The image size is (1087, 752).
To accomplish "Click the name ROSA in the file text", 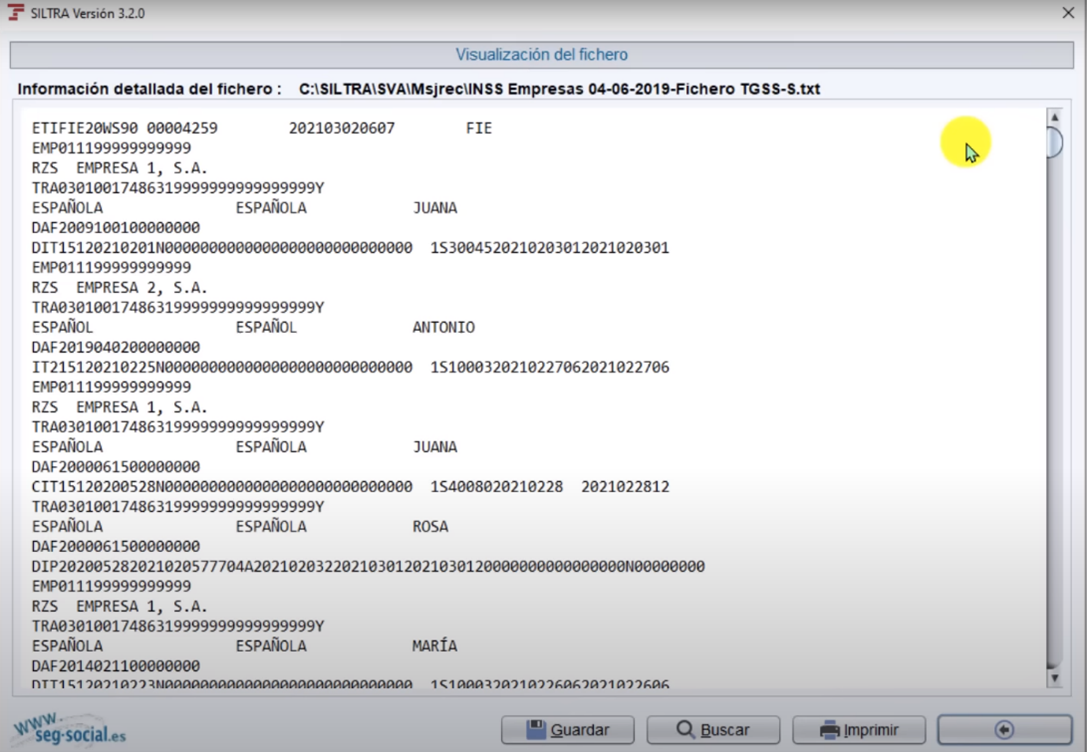I will pyautogui.click(x=430, y=527).
